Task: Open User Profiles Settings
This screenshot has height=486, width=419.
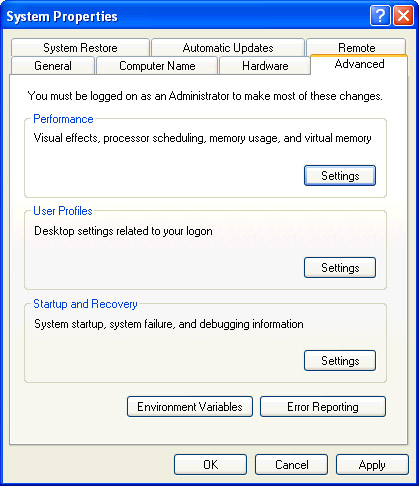Action: pyautogui.click(x=340, y=268)
